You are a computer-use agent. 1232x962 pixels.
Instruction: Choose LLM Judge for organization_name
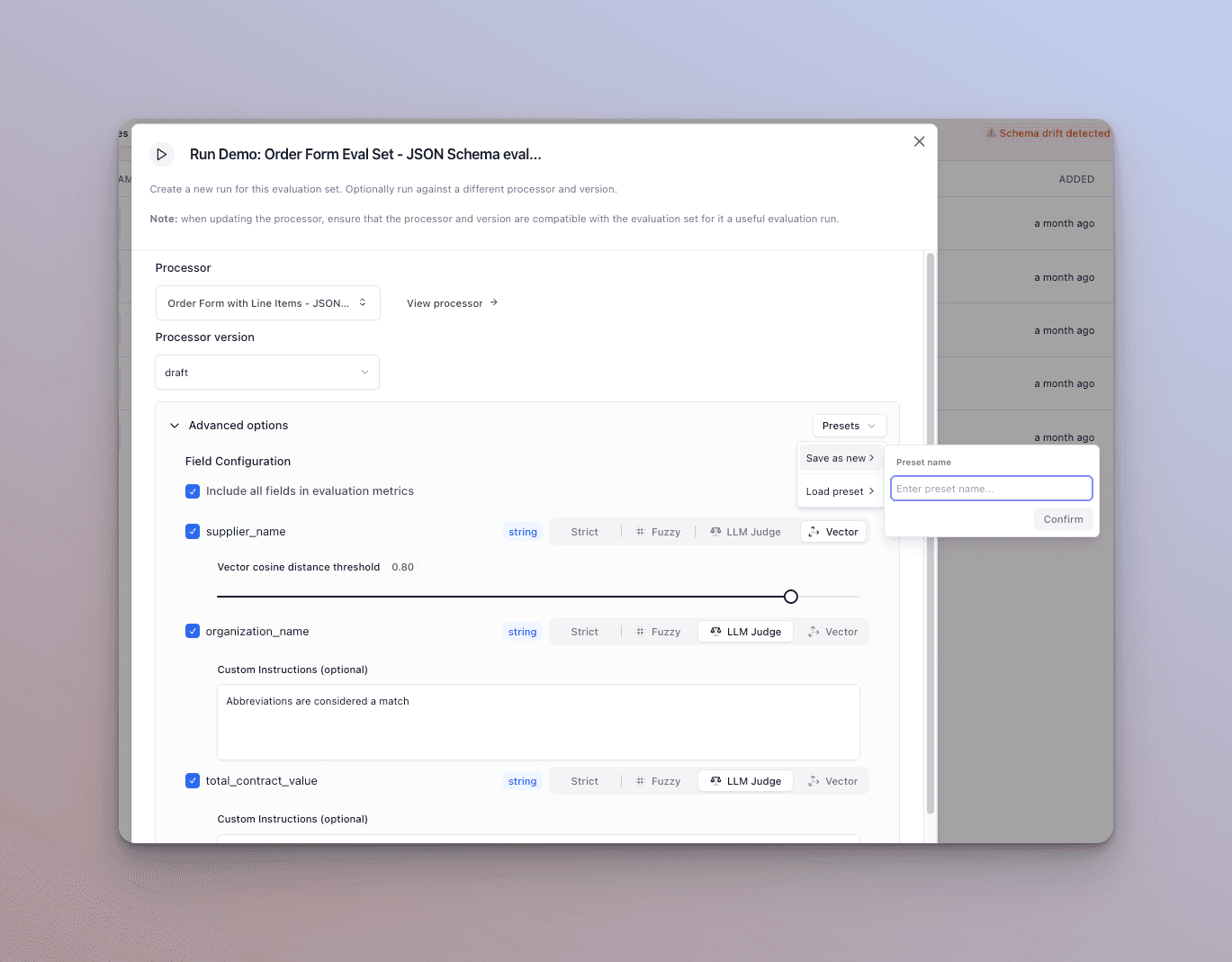pyautogui.click(x=745, y=632)
